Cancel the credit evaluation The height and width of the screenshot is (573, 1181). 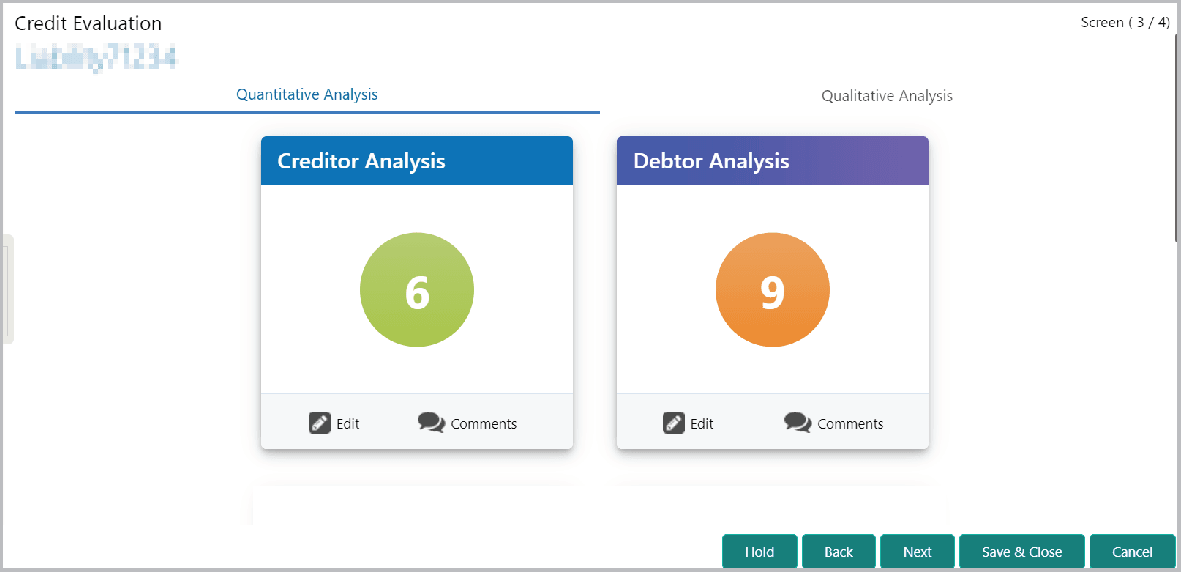pos(1132,552)
